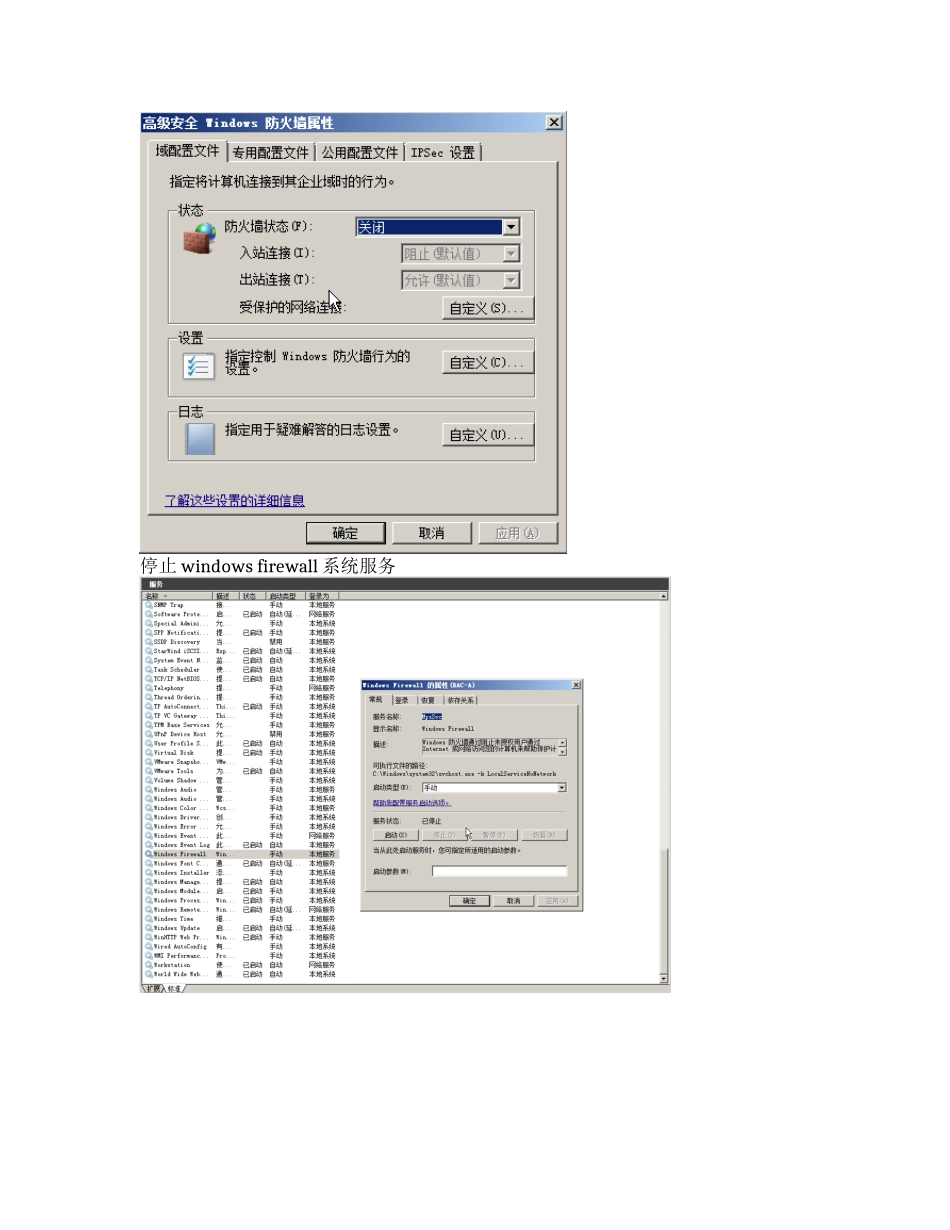Screen dimensions: 950x1230
Task: Switch to the 公用配置文件 tab
Action: [359, 153]
